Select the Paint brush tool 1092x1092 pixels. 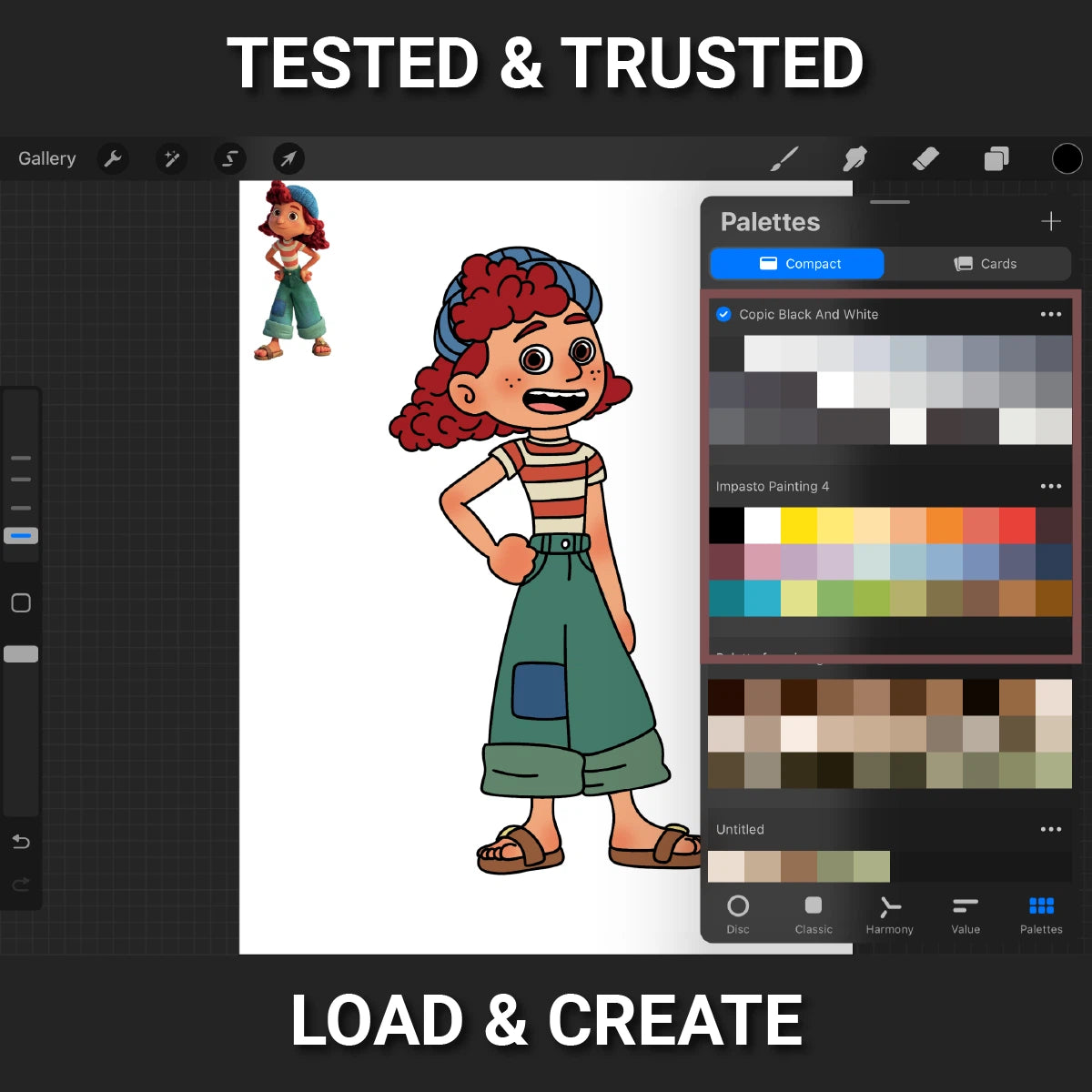coord(784,159)
